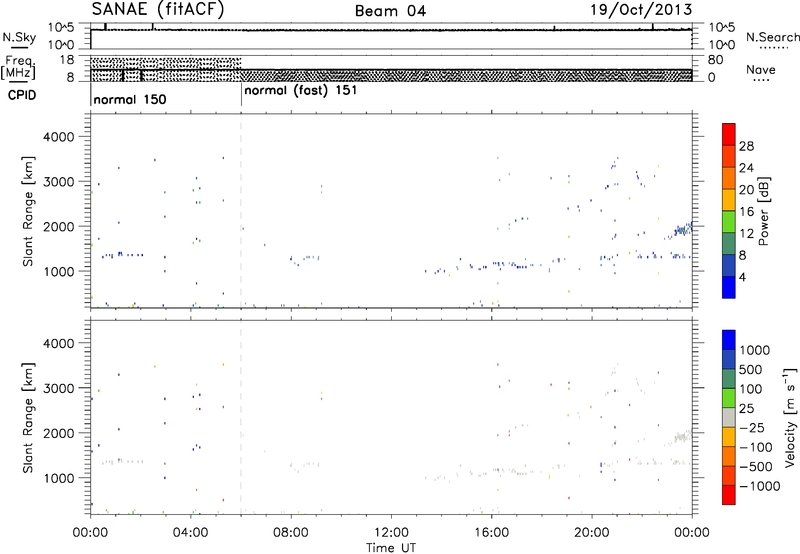Select the Beam 04 heading
Screen dimensions: 800x554
point(390,11)
